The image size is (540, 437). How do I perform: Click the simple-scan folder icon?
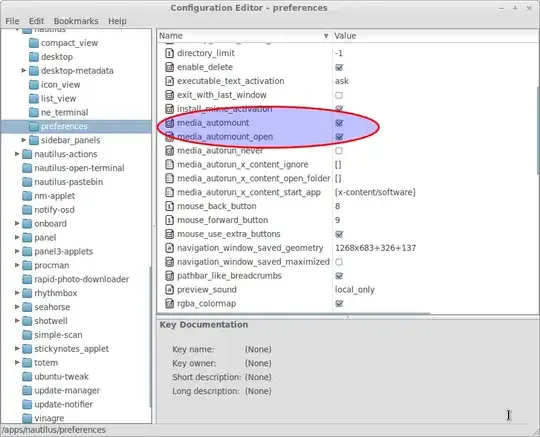click(x=27, y=335)
